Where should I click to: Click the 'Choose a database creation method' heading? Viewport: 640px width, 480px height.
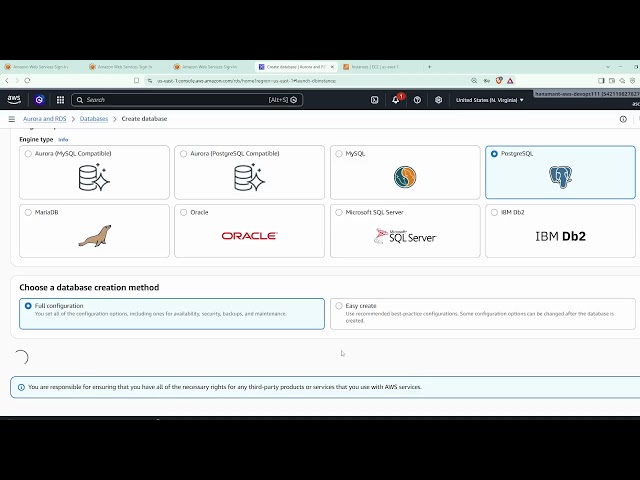[89, 287]
